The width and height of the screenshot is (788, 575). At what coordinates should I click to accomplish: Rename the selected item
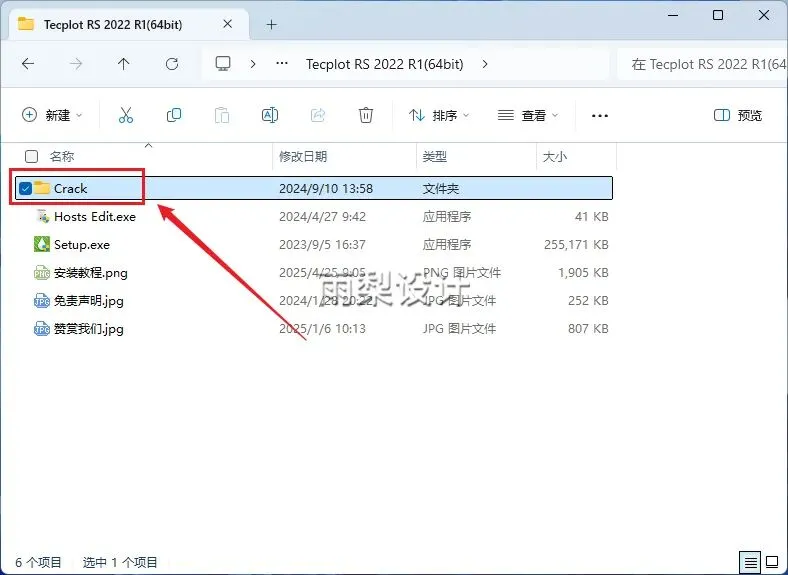(x=270, y=115)
